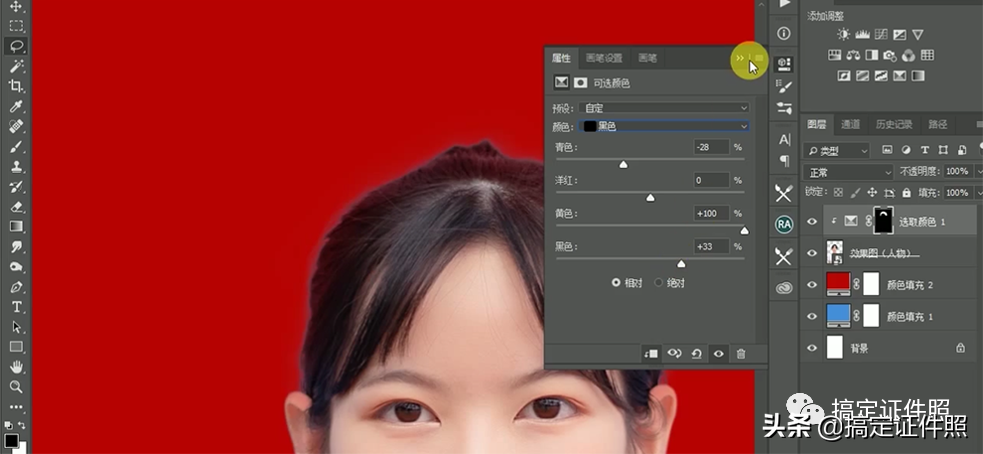The height and width of the screenshot is (454, 983).
Task: Add an Exposure adjustment
Action: coord(899,34)
